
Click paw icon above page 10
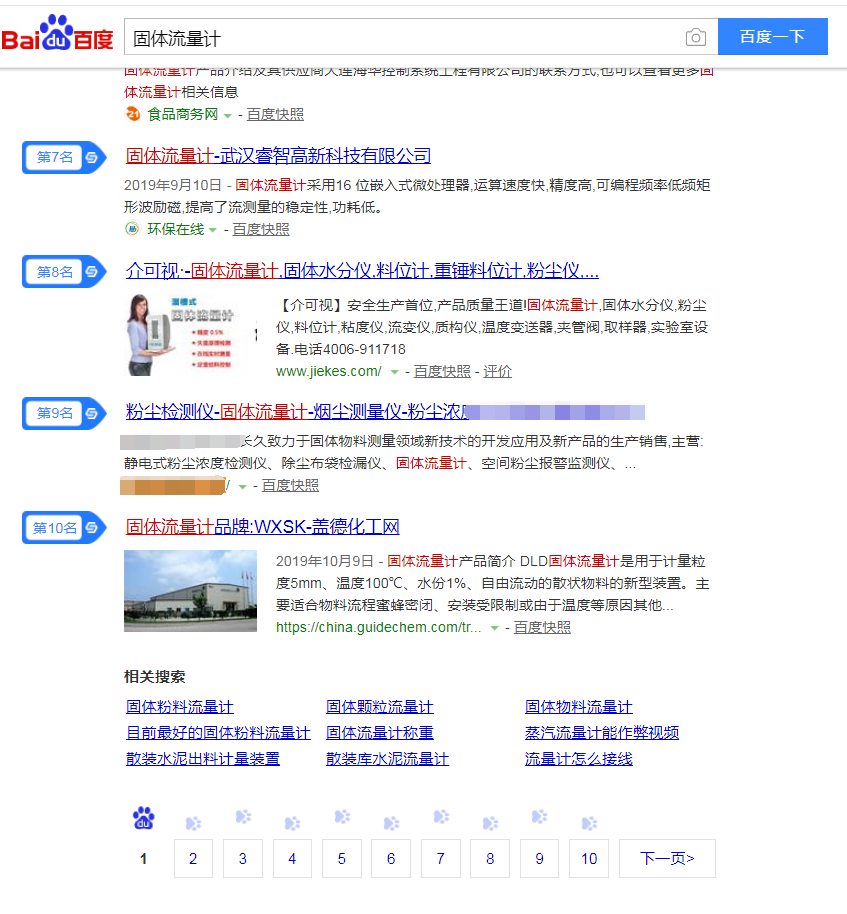(589, 823)
